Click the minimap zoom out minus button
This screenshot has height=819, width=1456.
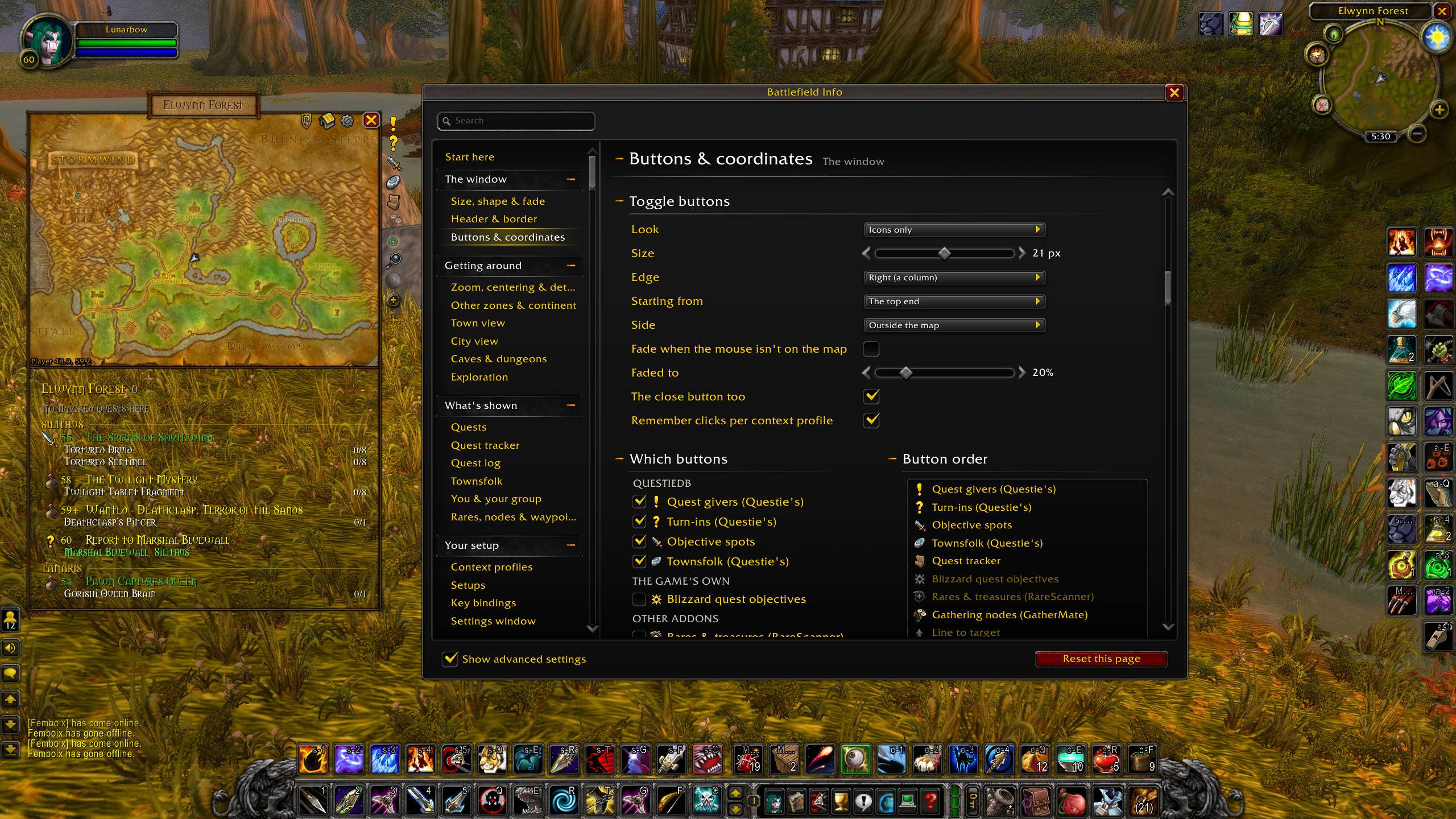(1417, 134)
